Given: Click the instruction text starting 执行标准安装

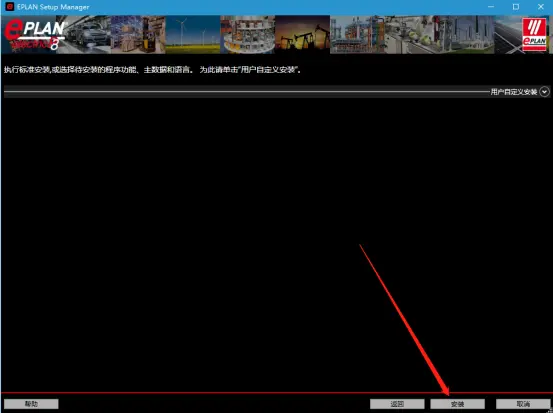Looking at the screenshot, I should click(x=153, y=70).
